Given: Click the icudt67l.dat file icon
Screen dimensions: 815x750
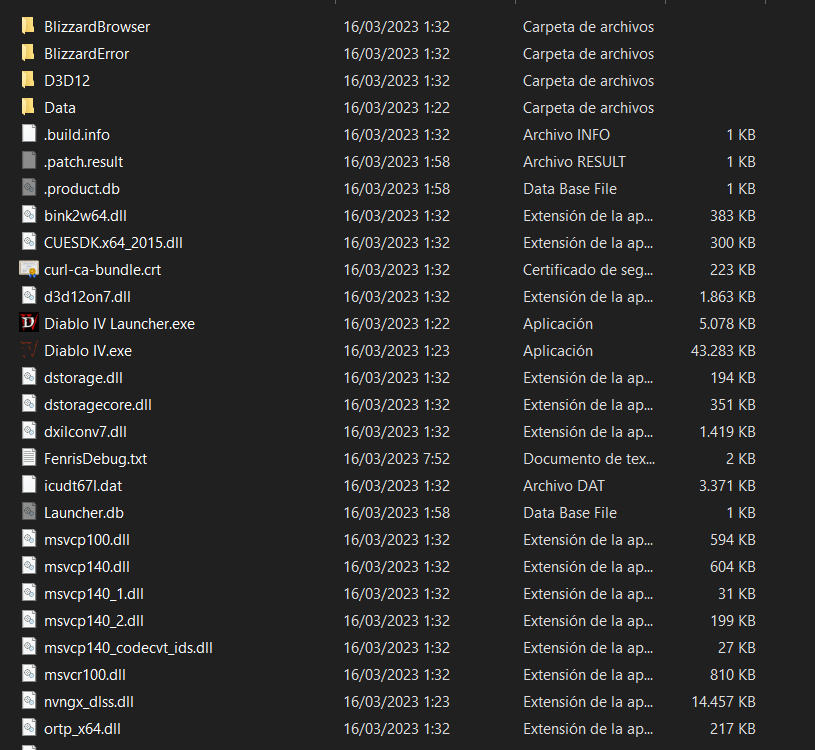Looking at the screenshot, I should pos(29,485).
